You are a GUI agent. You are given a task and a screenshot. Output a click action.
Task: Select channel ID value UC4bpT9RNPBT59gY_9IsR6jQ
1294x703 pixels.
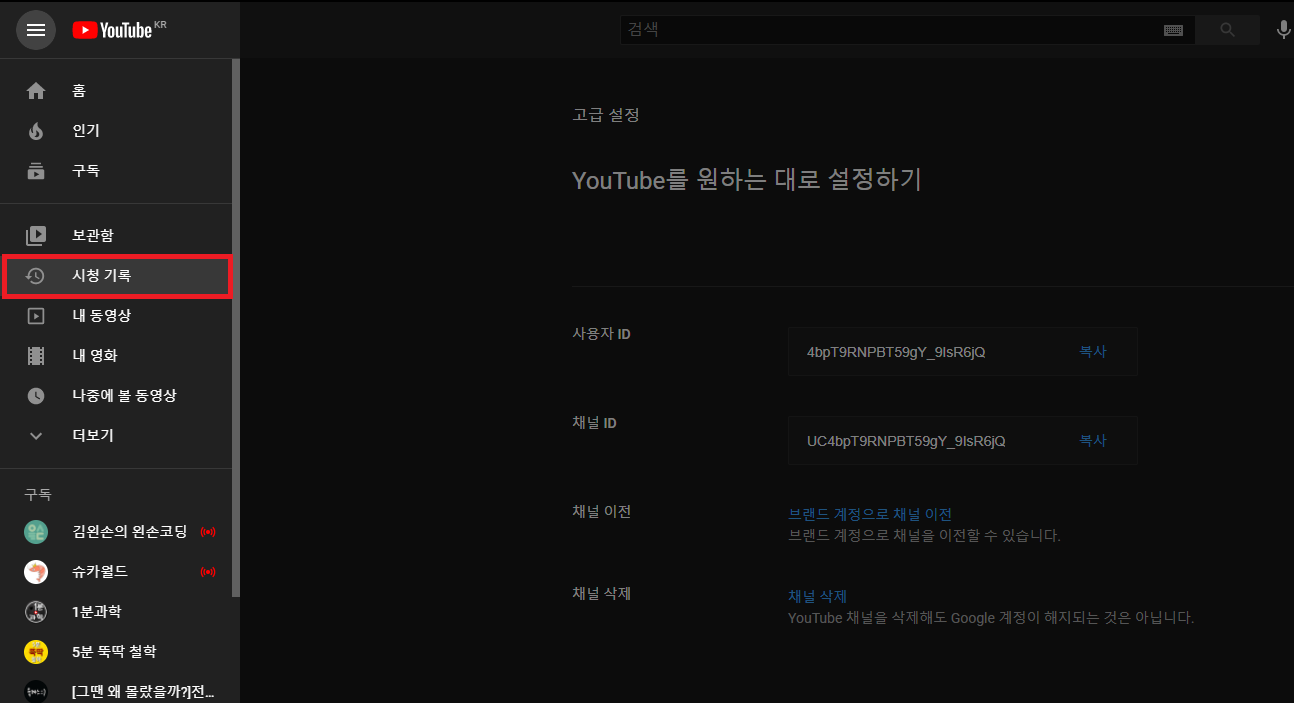pyautogui.click(x=906, y=441)
